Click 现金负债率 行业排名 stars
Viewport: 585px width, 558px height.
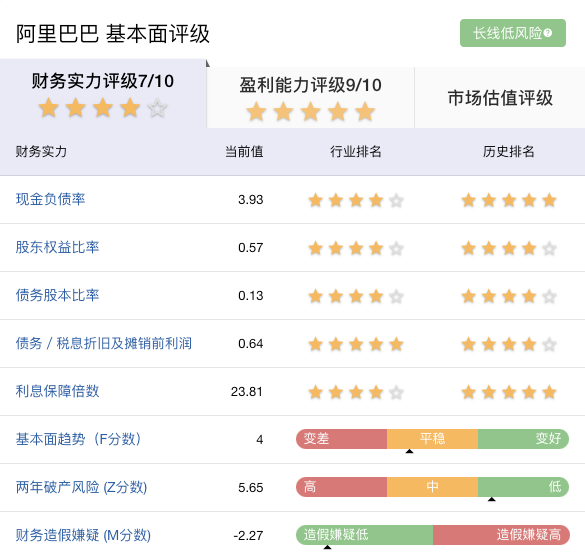point(356,200)
